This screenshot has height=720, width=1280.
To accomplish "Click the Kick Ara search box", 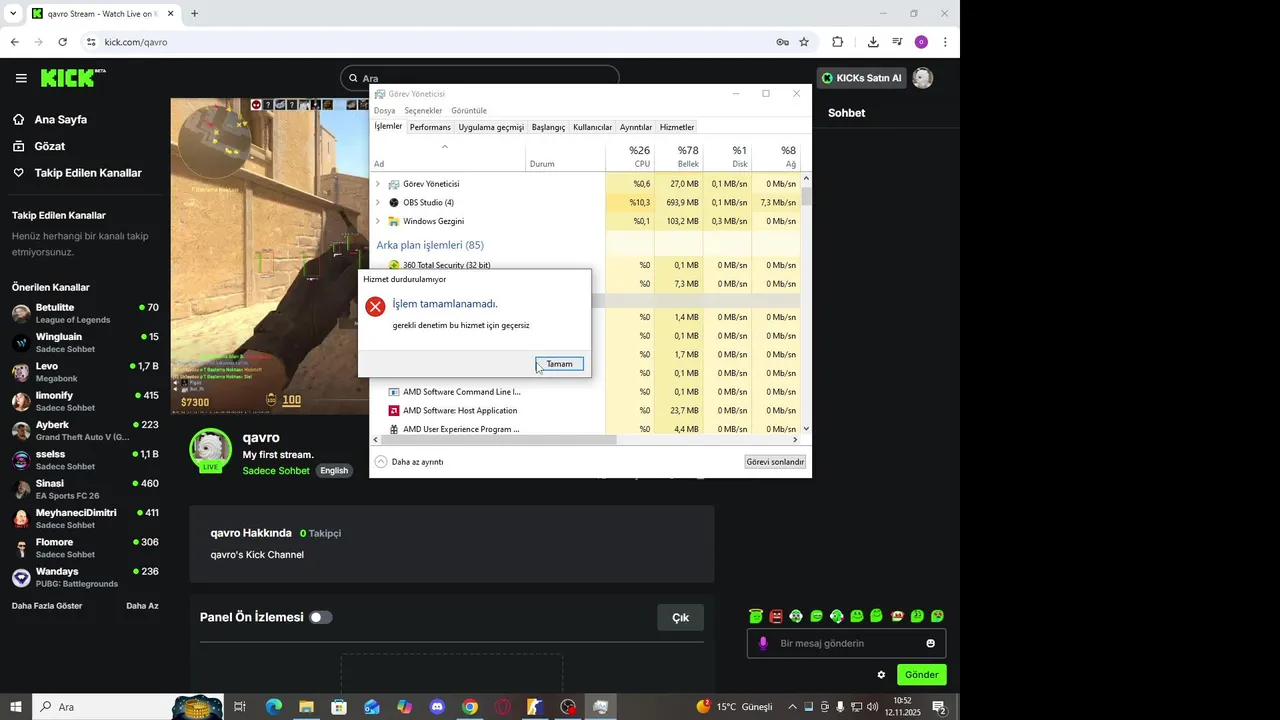I will click(480, 78).
